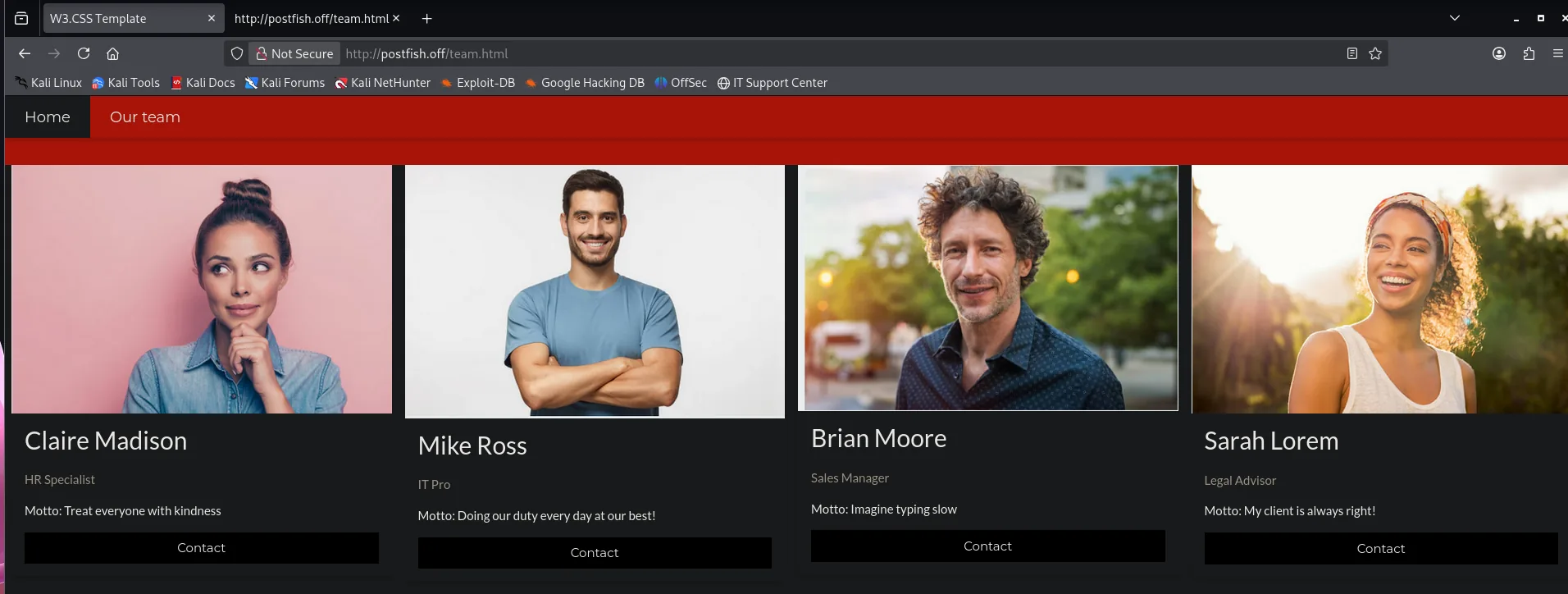The image size is (1568, 594).
Task: Go to the Home navigation item
Action: coord(48,117)
